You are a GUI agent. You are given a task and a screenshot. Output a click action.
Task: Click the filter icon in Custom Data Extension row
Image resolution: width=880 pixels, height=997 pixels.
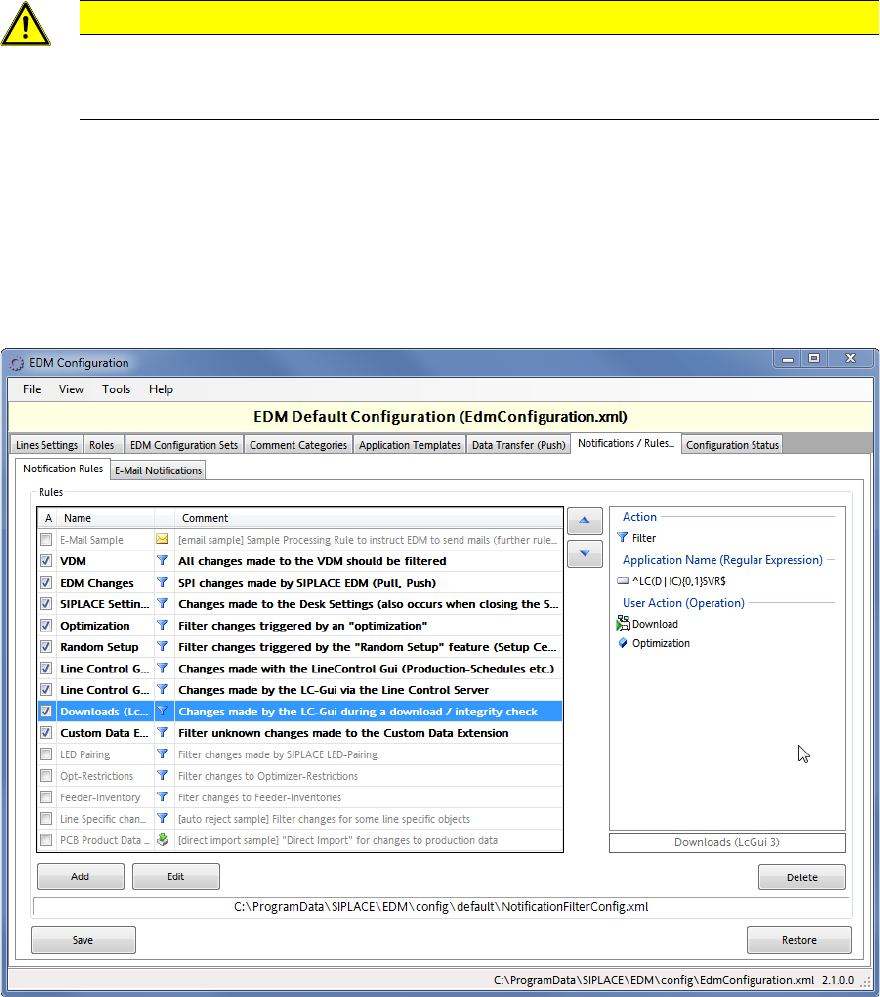pyautogui.click(x=162, y=732)
